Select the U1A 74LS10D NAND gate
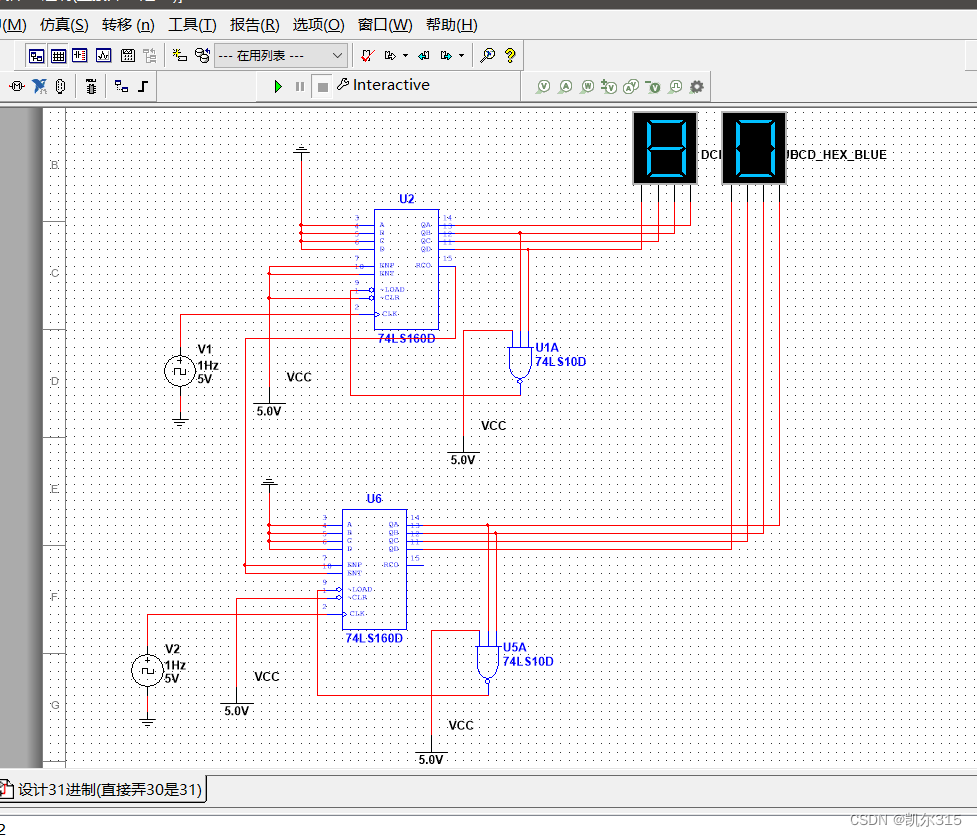The height and width of the screenshot is (836, 977). coord(520,363)
